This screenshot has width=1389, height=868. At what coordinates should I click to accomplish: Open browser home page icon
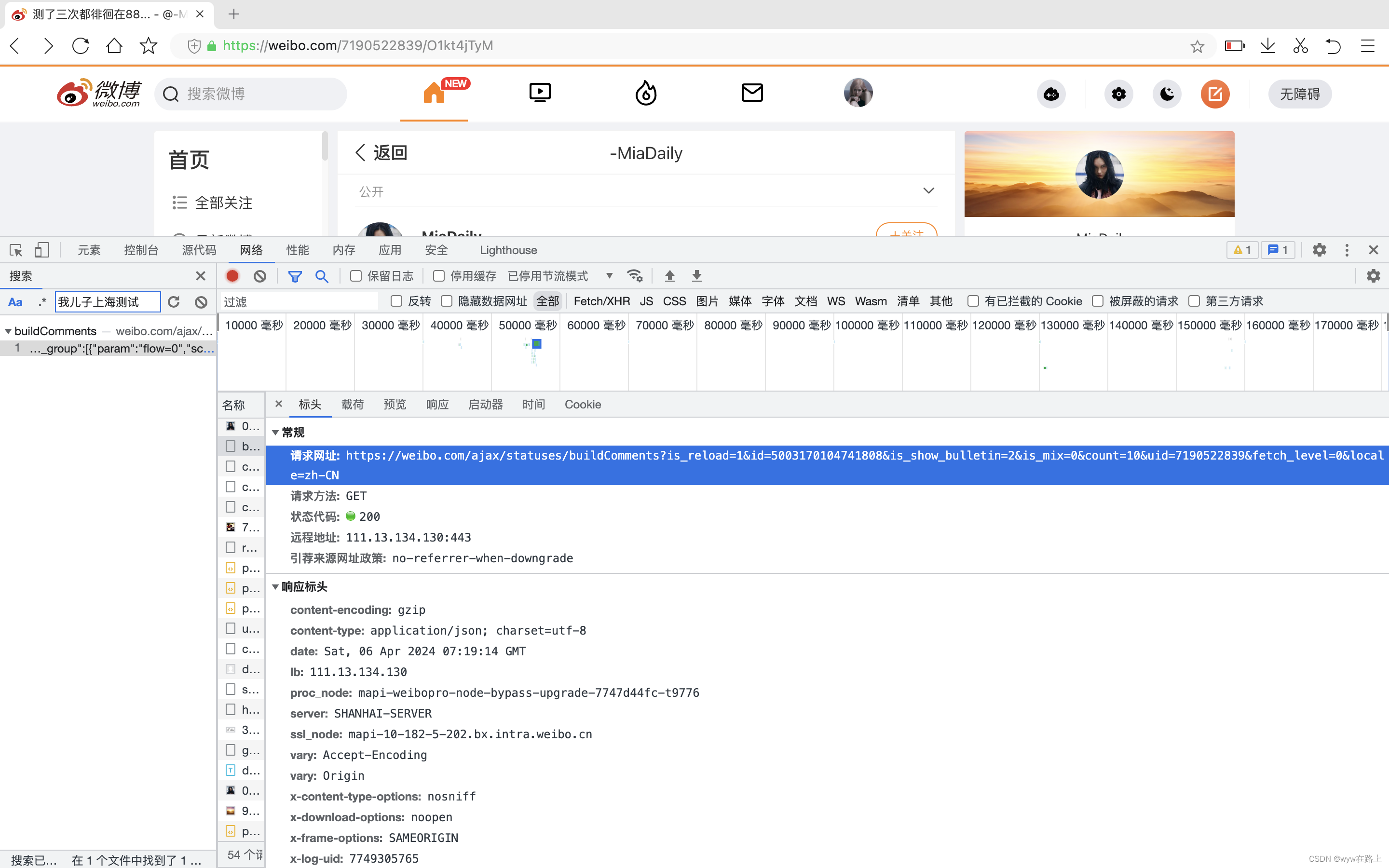(114, 45)
